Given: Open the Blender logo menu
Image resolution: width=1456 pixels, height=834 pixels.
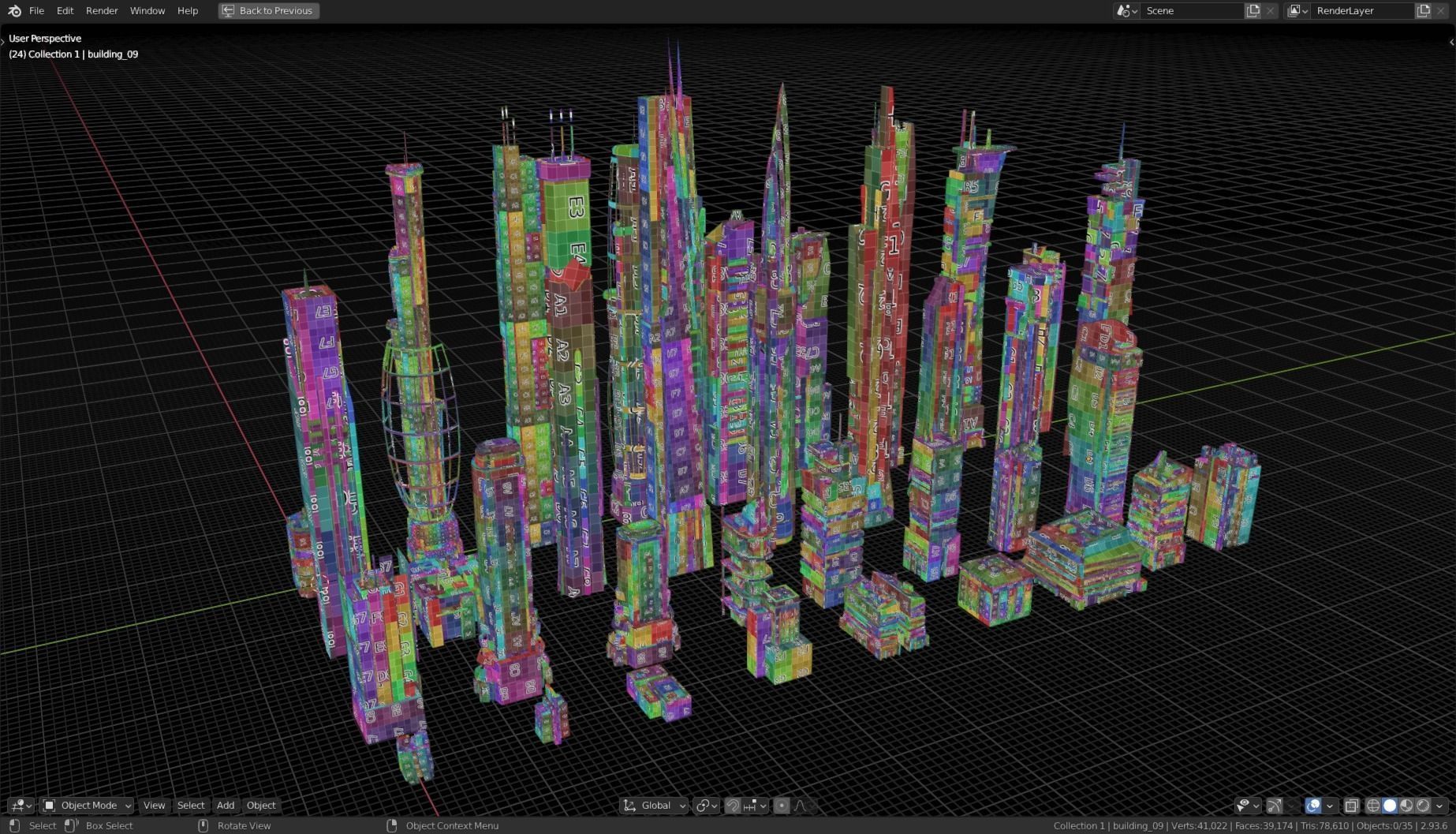Looking at the screenshot, I should coord(13,11).
